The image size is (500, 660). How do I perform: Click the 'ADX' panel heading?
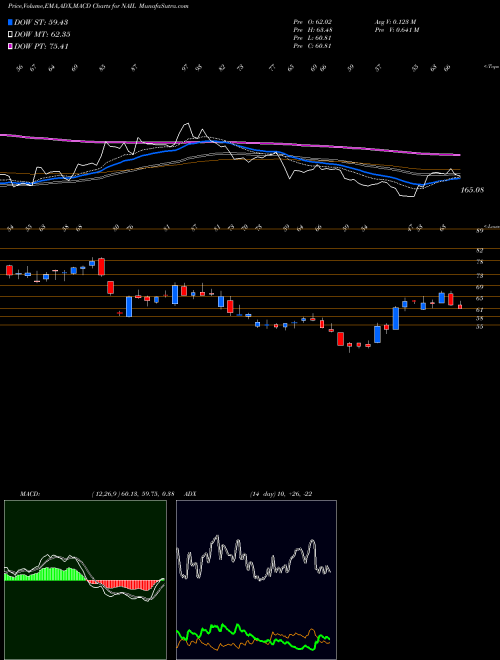[x=191, y=494]
